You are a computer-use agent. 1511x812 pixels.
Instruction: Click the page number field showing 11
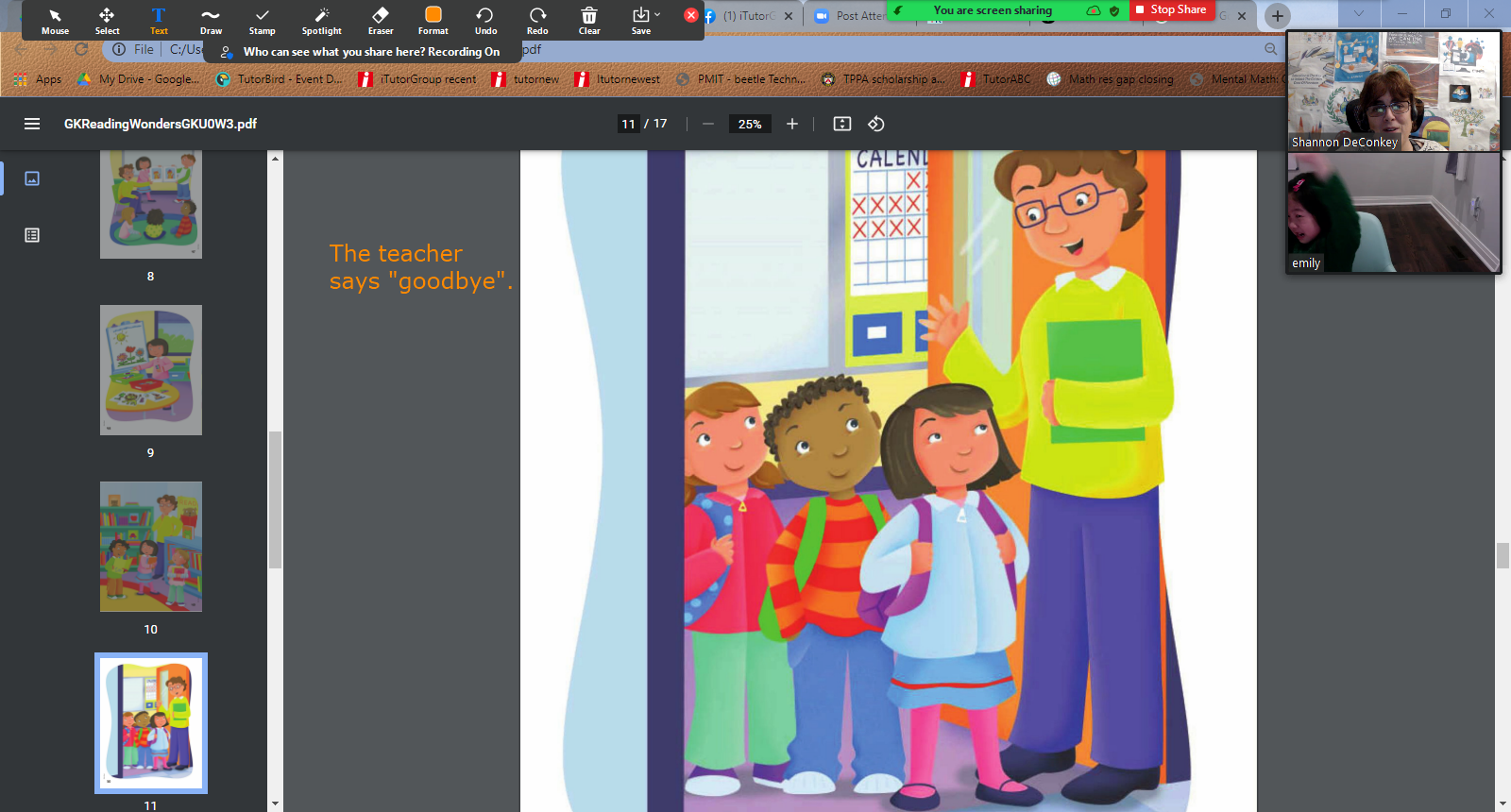coord(629,124)
